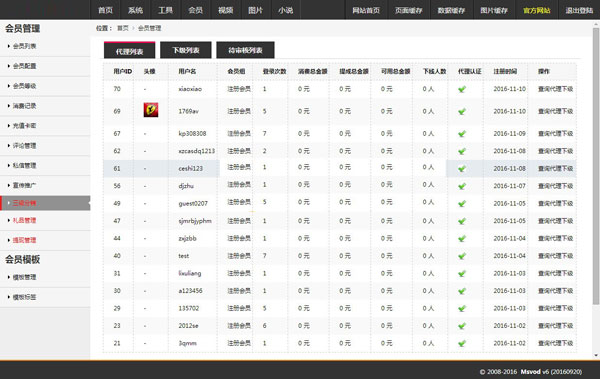Image resolution: width=600 pixels, height=379 pixels.
Task: Open the 会员 top menu
Action: (x=195, y=10)
